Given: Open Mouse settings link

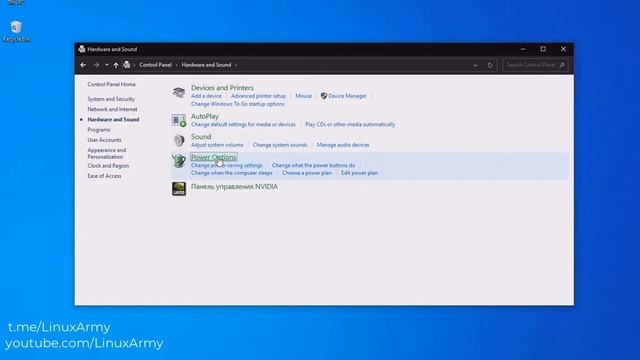Looking at the screenshot, I should [x=303, y=96].
